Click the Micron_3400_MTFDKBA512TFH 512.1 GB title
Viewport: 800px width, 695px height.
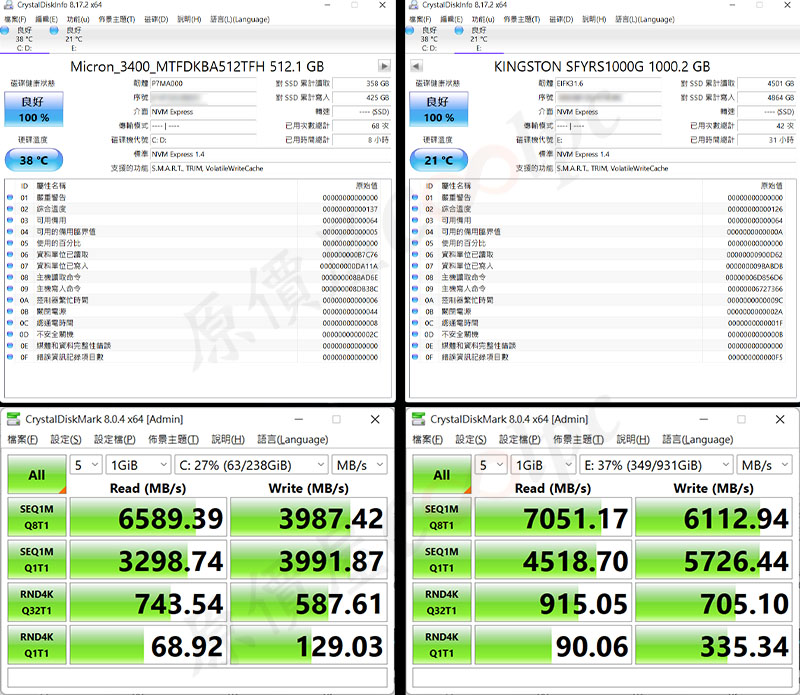(197, 66)
